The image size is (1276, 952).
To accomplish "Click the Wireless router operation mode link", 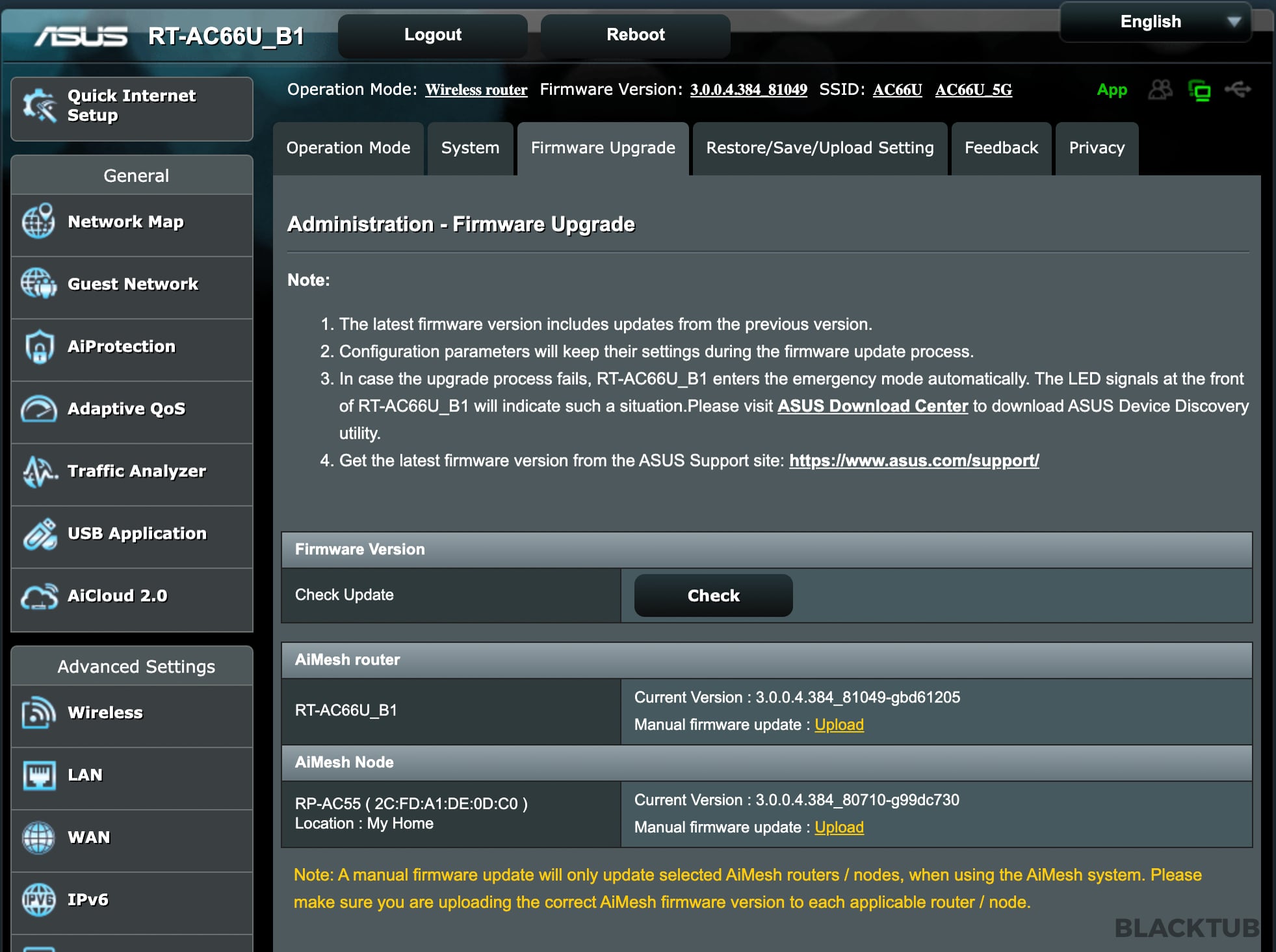I will [x=476, y=90].
